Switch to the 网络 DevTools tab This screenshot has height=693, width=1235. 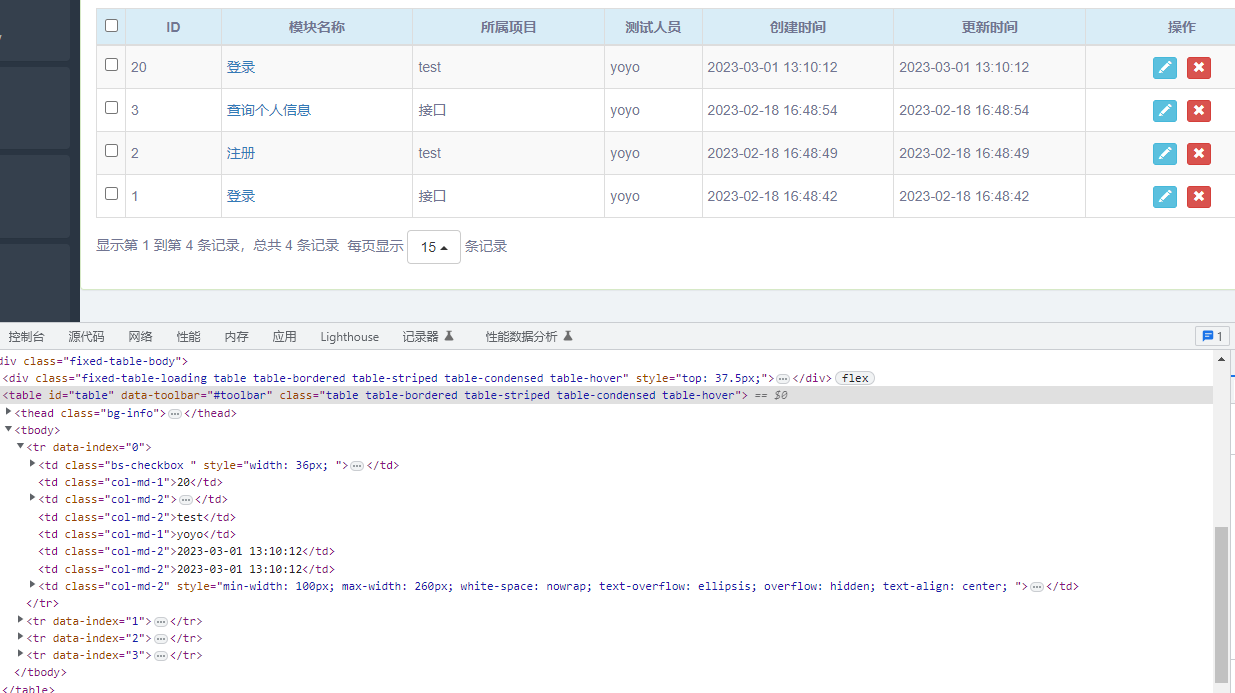140,336
